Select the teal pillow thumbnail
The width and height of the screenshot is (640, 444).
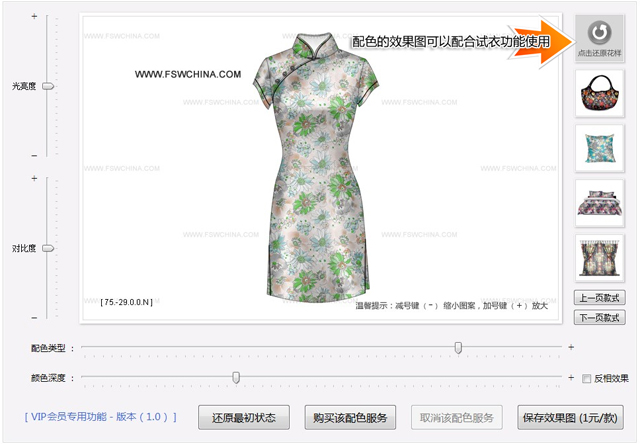pyautogui.click(x=600, y=148)
